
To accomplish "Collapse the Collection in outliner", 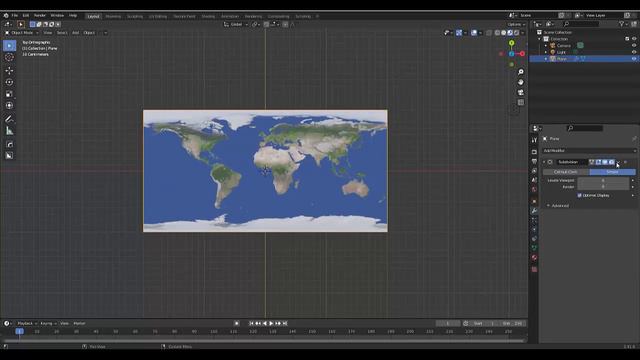I will [x=540, y=39].
